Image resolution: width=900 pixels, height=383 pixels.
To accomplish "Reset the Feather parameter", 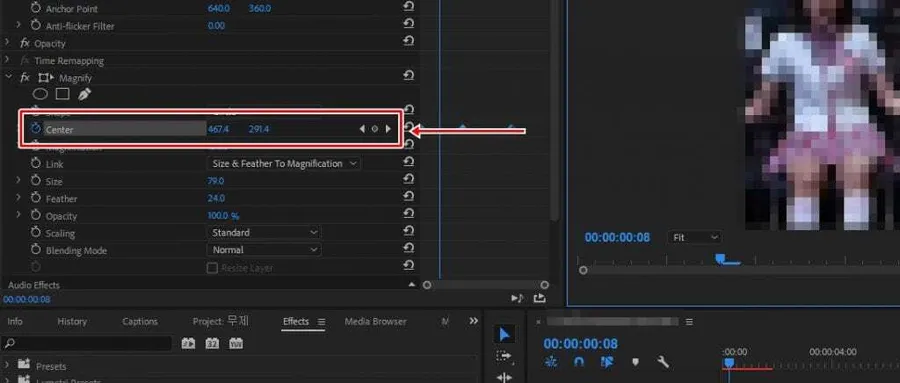I will pos(408,196).
